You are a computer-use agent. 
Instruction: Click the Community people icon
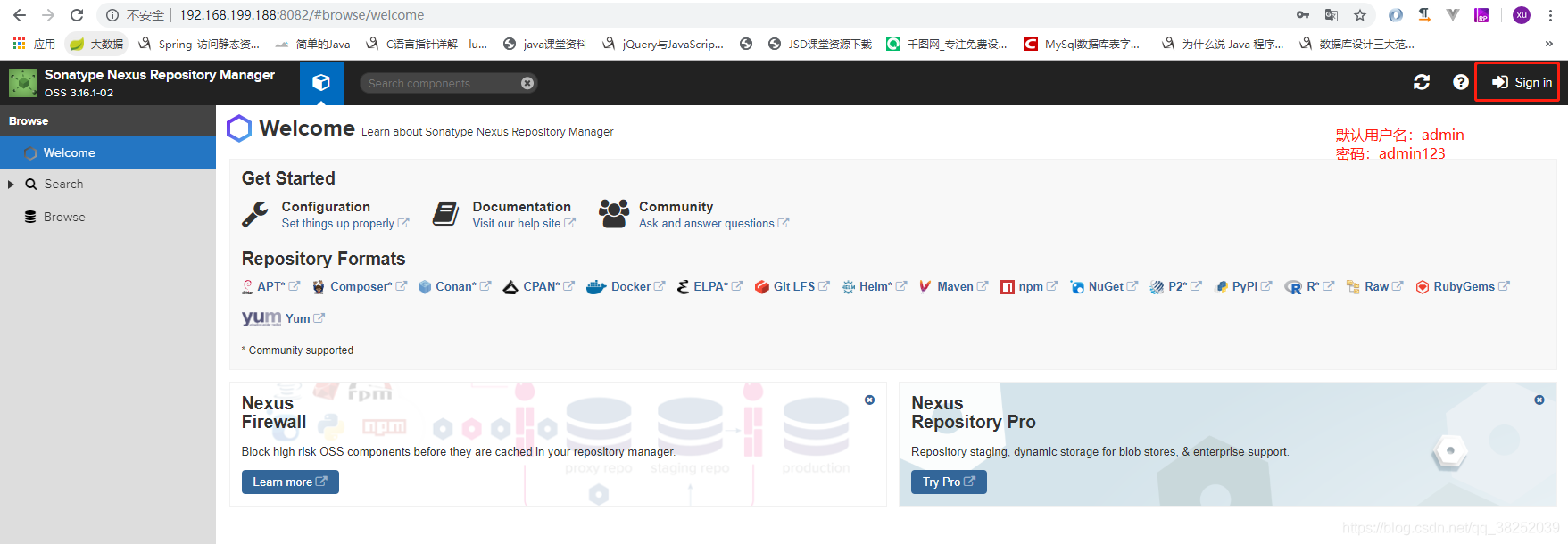(x=614, y=214)
